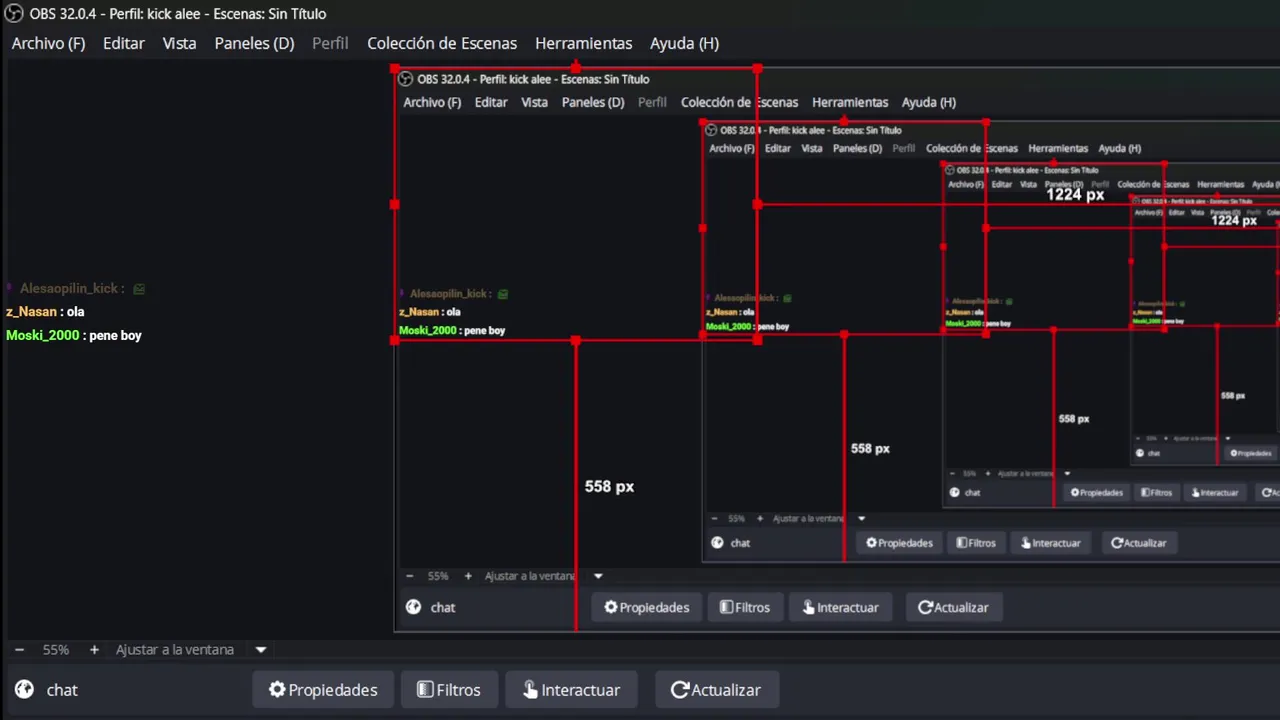
Task: Open the Archivo (F) menu in main window
Action: [48, 43]
